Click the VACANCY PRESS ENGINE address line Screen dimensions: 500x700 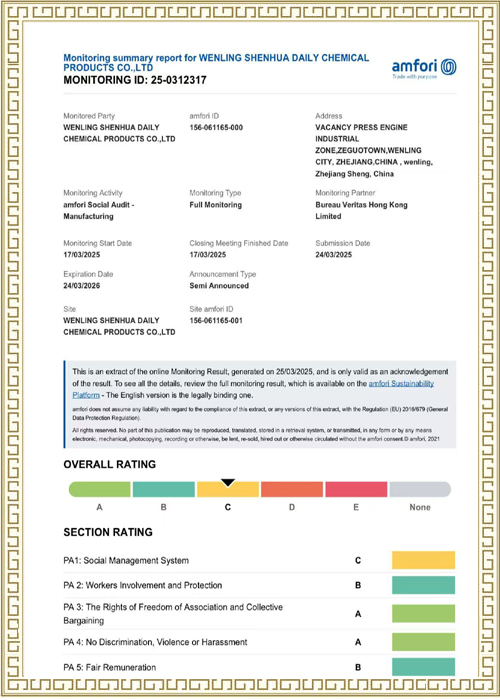[362, 128]
